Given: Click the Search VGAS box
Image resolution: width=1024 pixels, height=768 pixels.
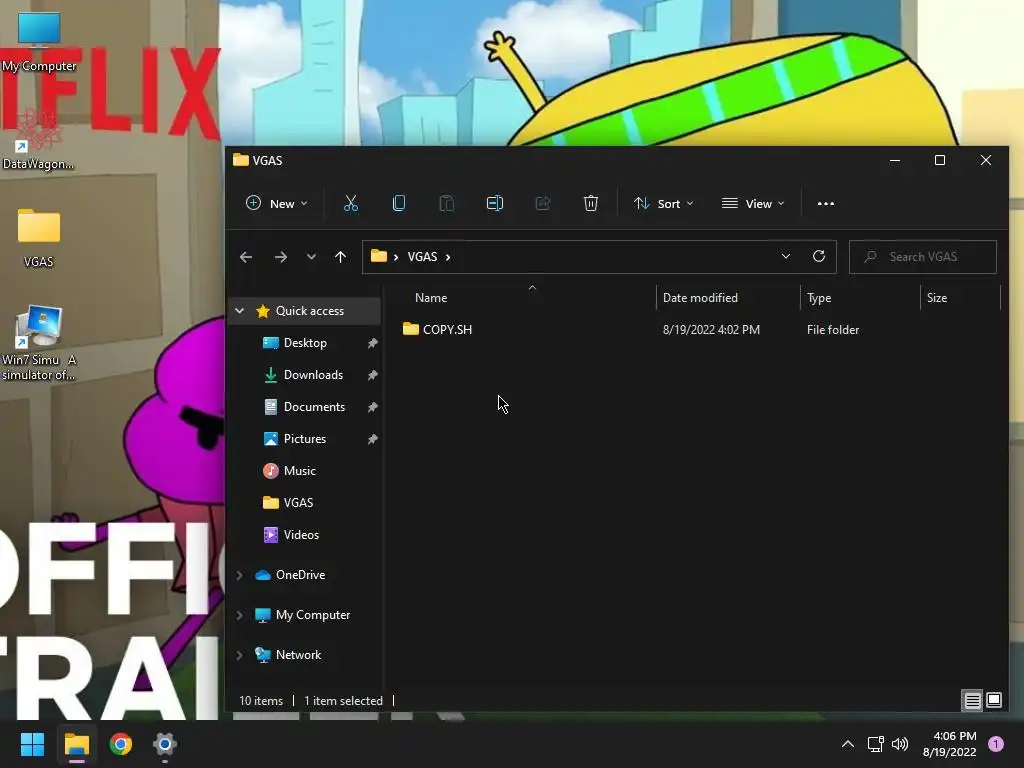Looking at the screenshot, I should [922, 257].
